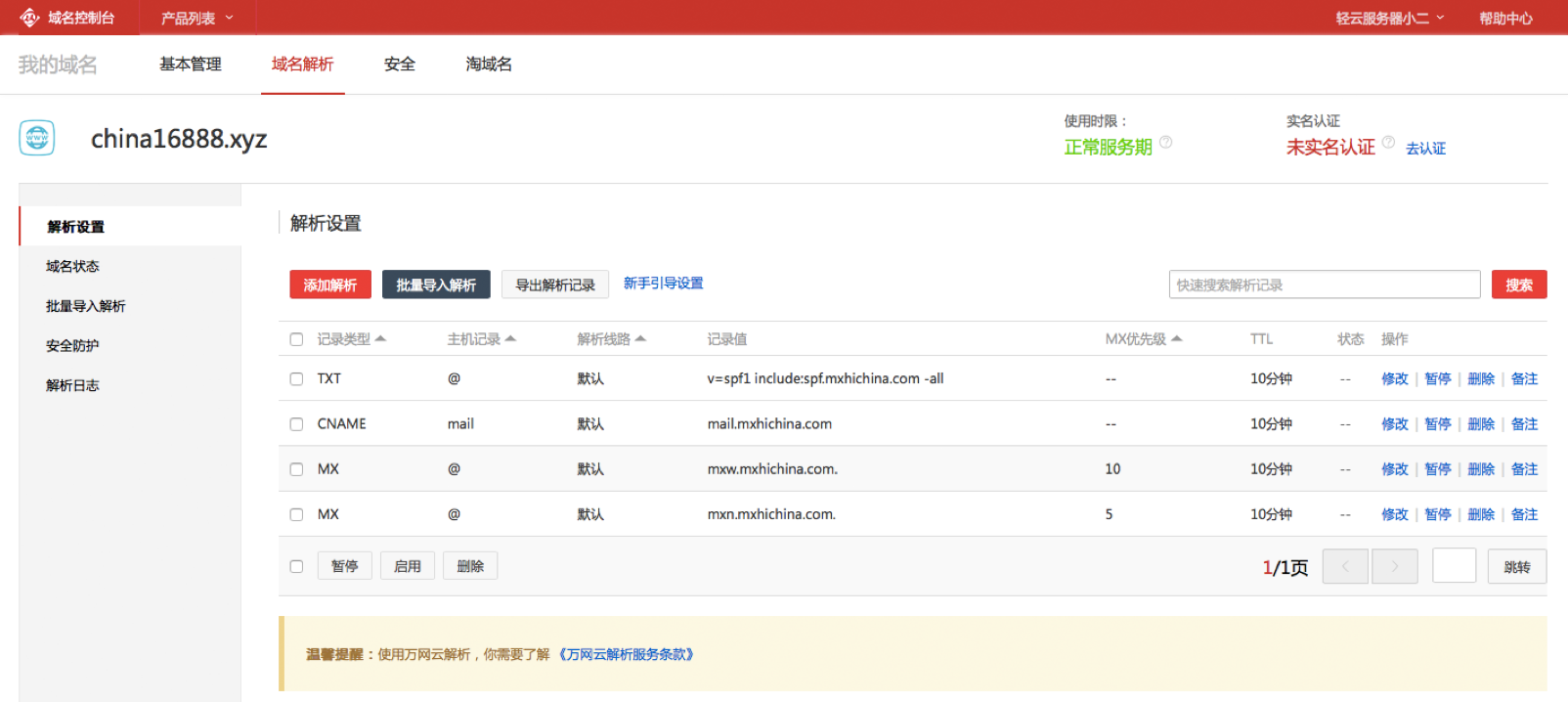Sort by 记录类型 column arrow
The image size is (1568, 702).
[380, 338]
